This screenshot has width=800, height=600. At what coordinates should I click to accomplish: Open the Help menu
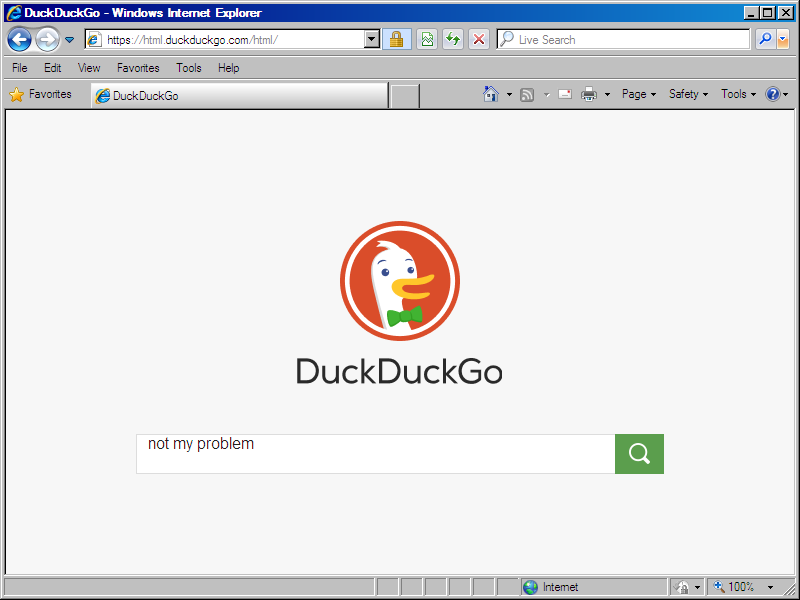pos(229,68)
